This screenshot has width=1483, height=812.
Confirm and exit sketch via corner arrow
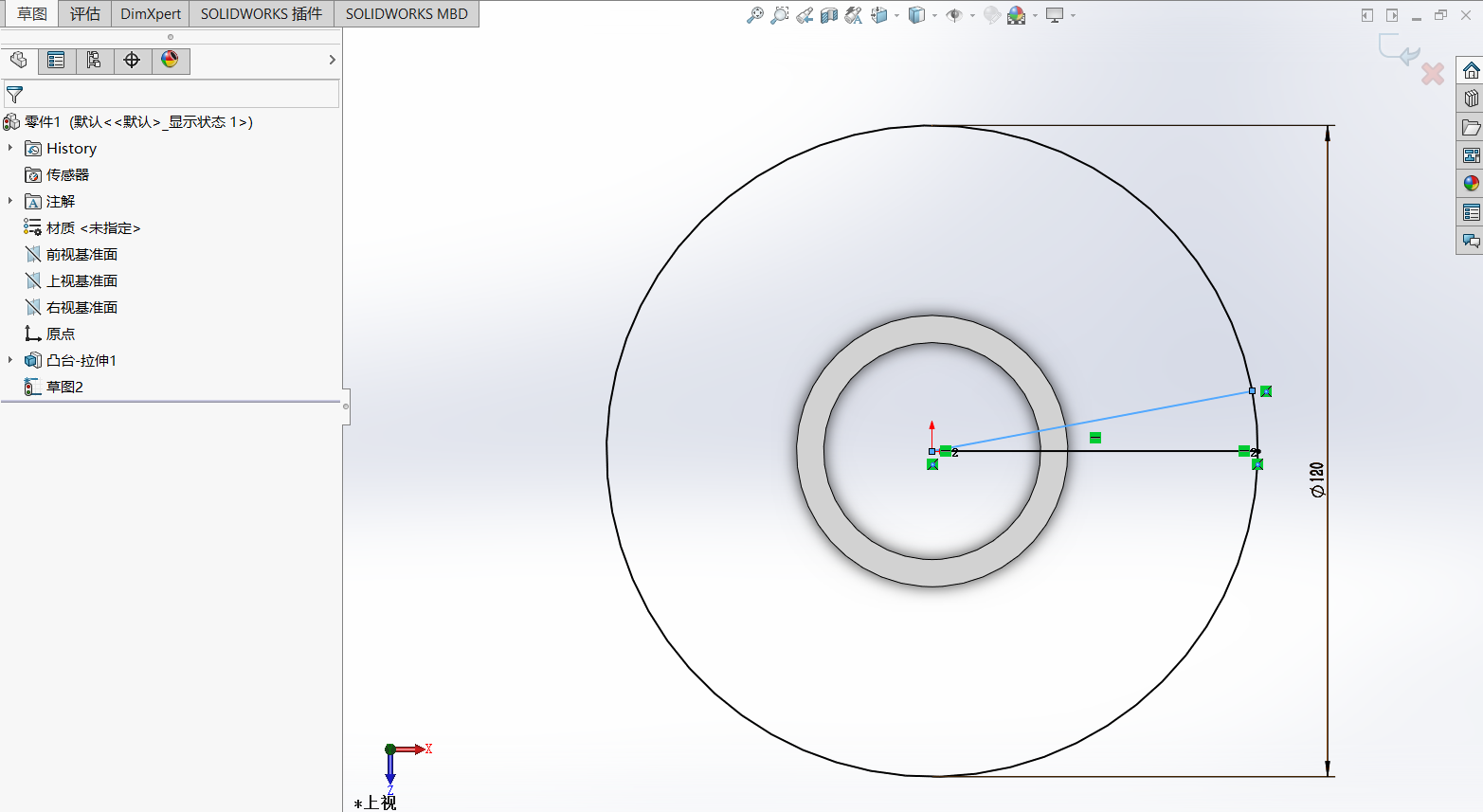click(x=1398, y=49)
